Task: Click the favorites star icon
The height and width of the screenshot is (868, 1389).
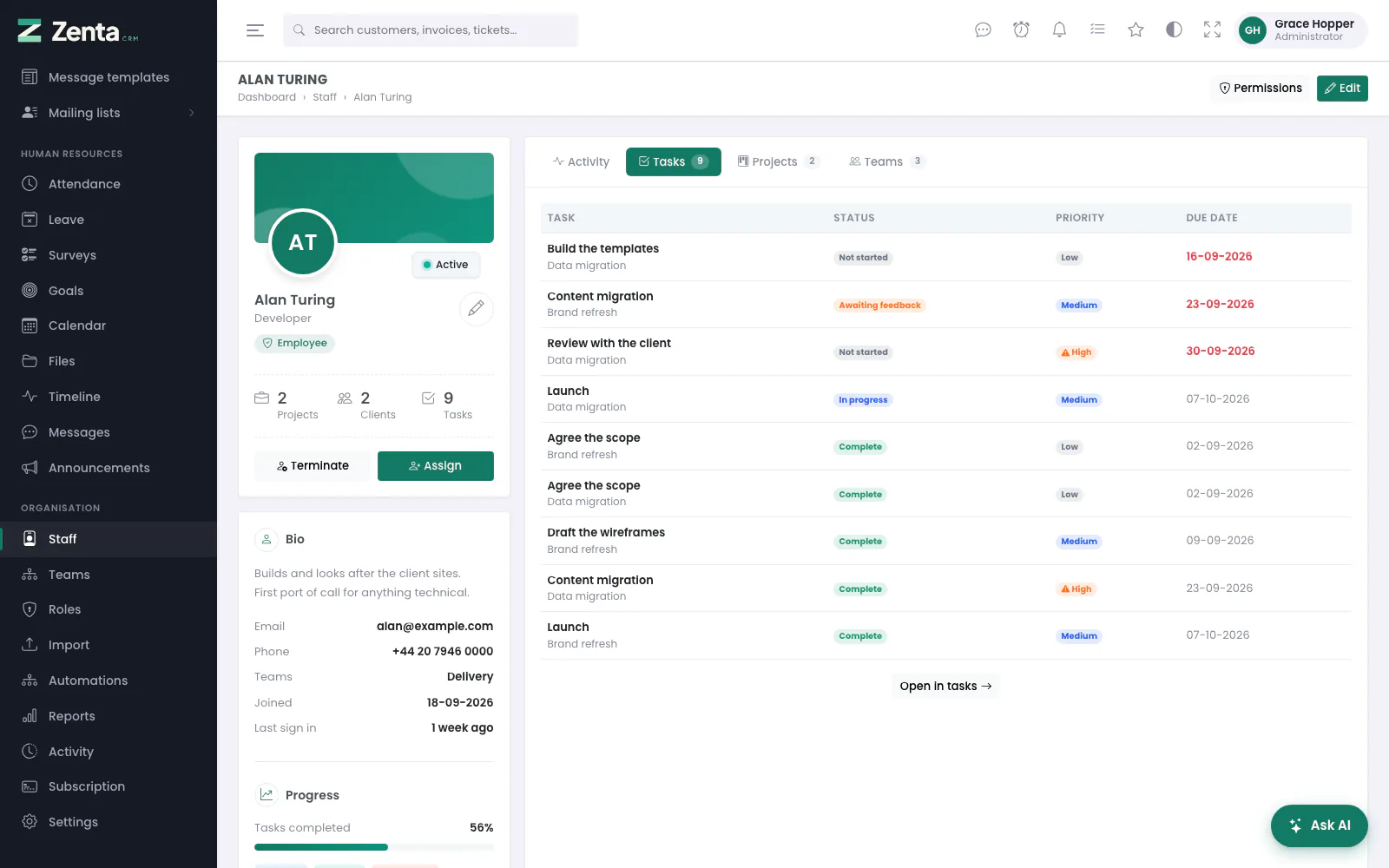Action: [x=1136, y=30]
